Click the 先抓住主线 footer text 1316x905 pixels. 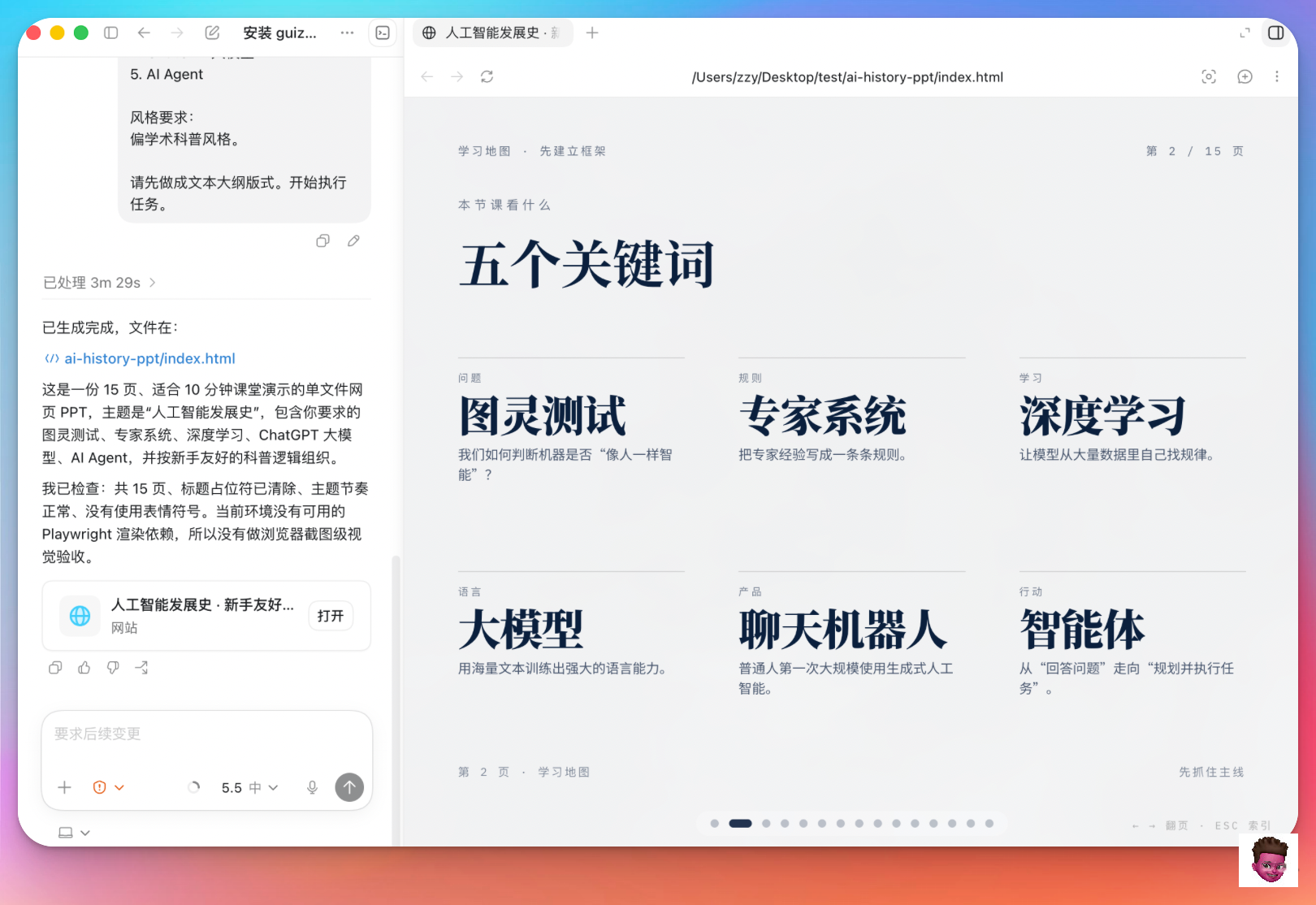click(1211, 772)
